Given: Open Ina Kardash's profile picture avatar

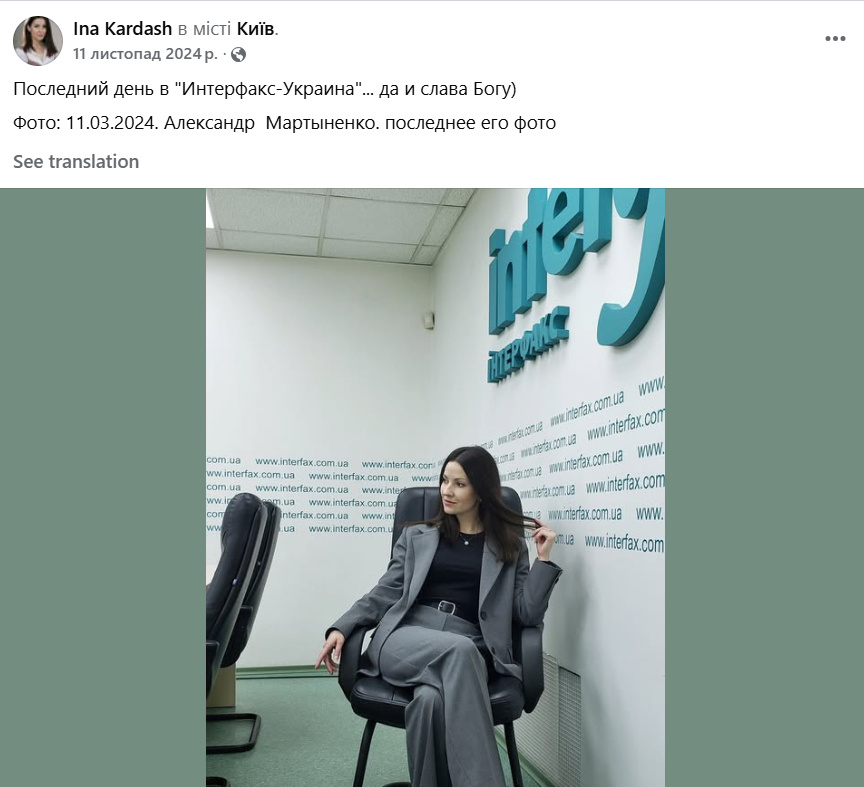Looking at the screenshot, I should point(37,41).
